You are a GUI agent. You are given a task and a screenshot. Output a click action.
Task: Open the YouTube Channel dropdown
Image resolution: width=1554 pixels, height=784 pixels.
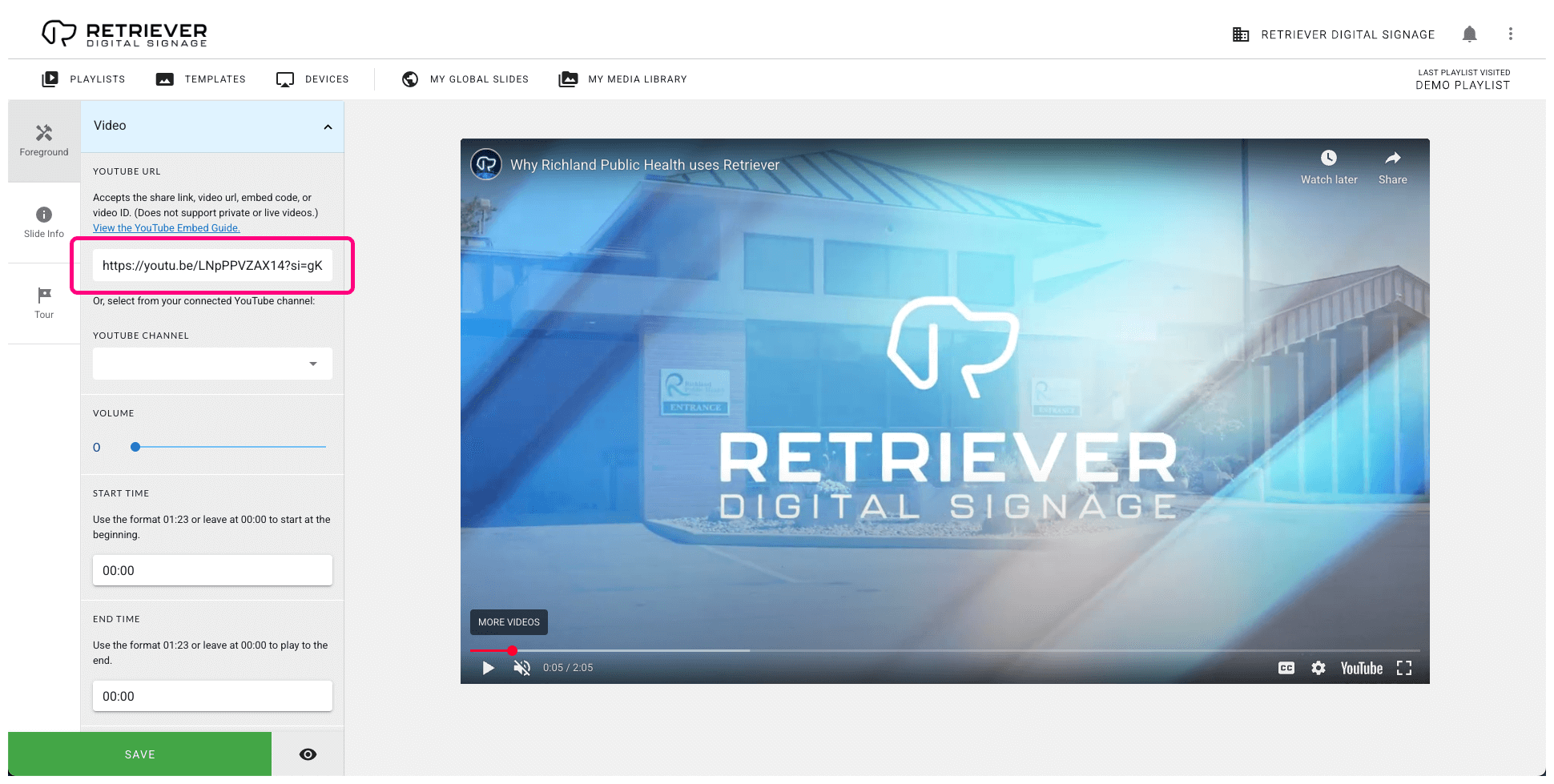pyautogui.click(x=212, y=364)
